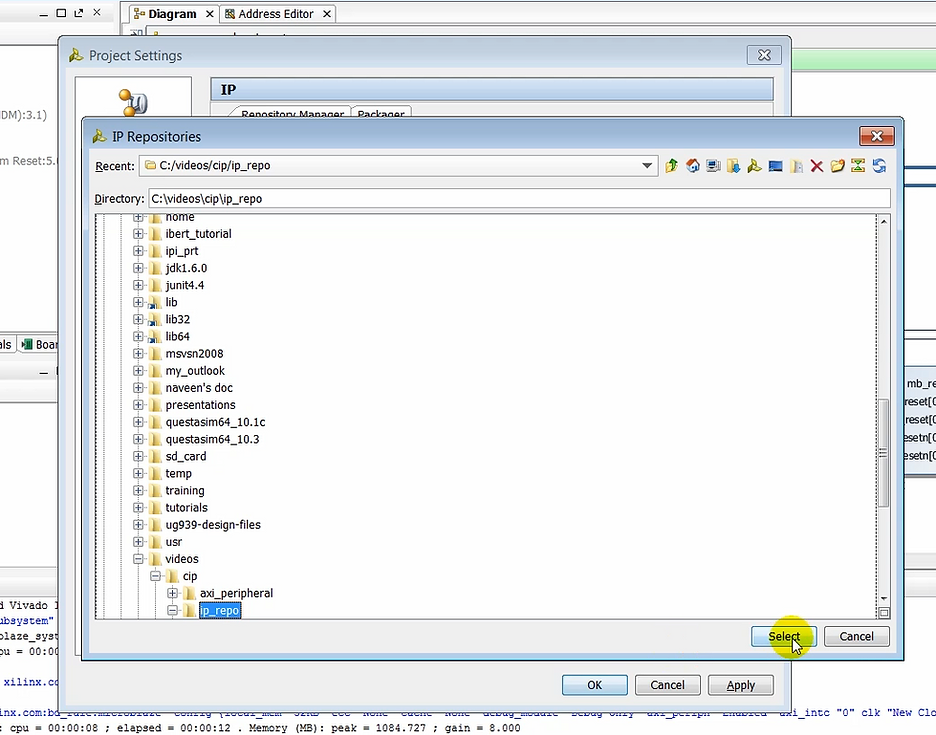The image size is (936, 735).
Task: Open the Packager tab under IP
Action: coord(381,114)
